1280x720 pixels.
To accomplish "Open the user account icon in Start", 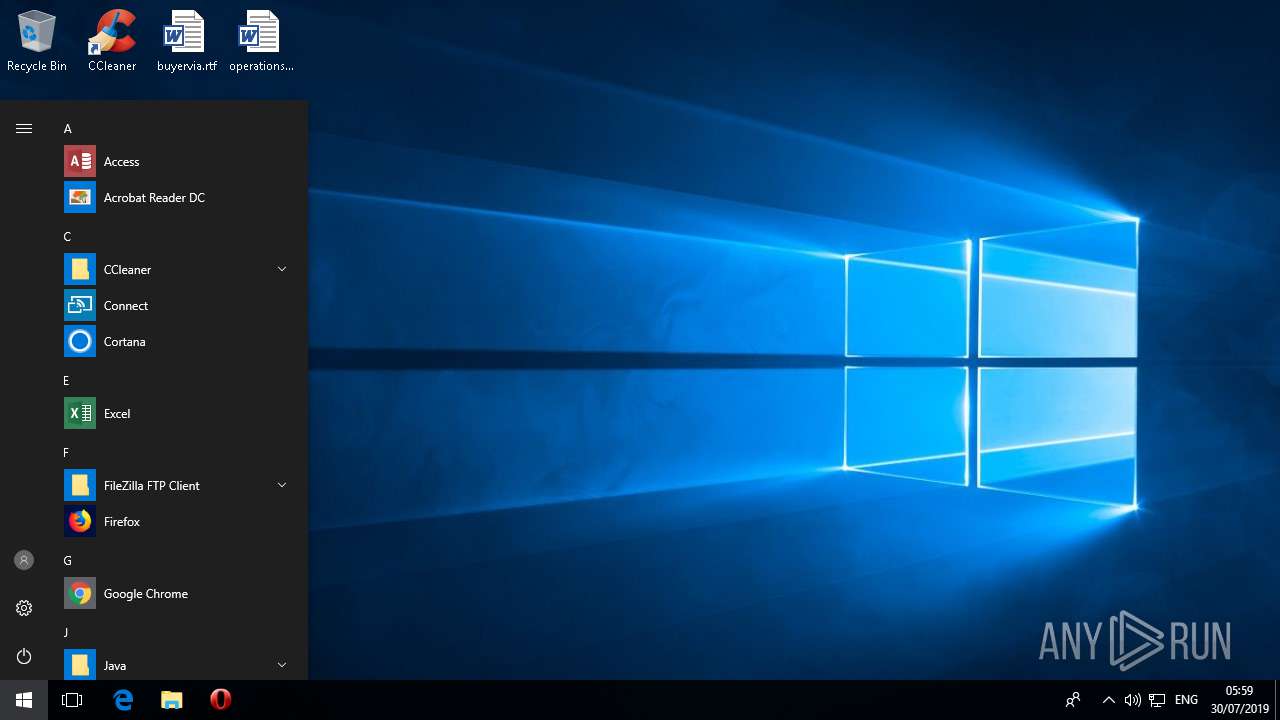I will [24, 560].
